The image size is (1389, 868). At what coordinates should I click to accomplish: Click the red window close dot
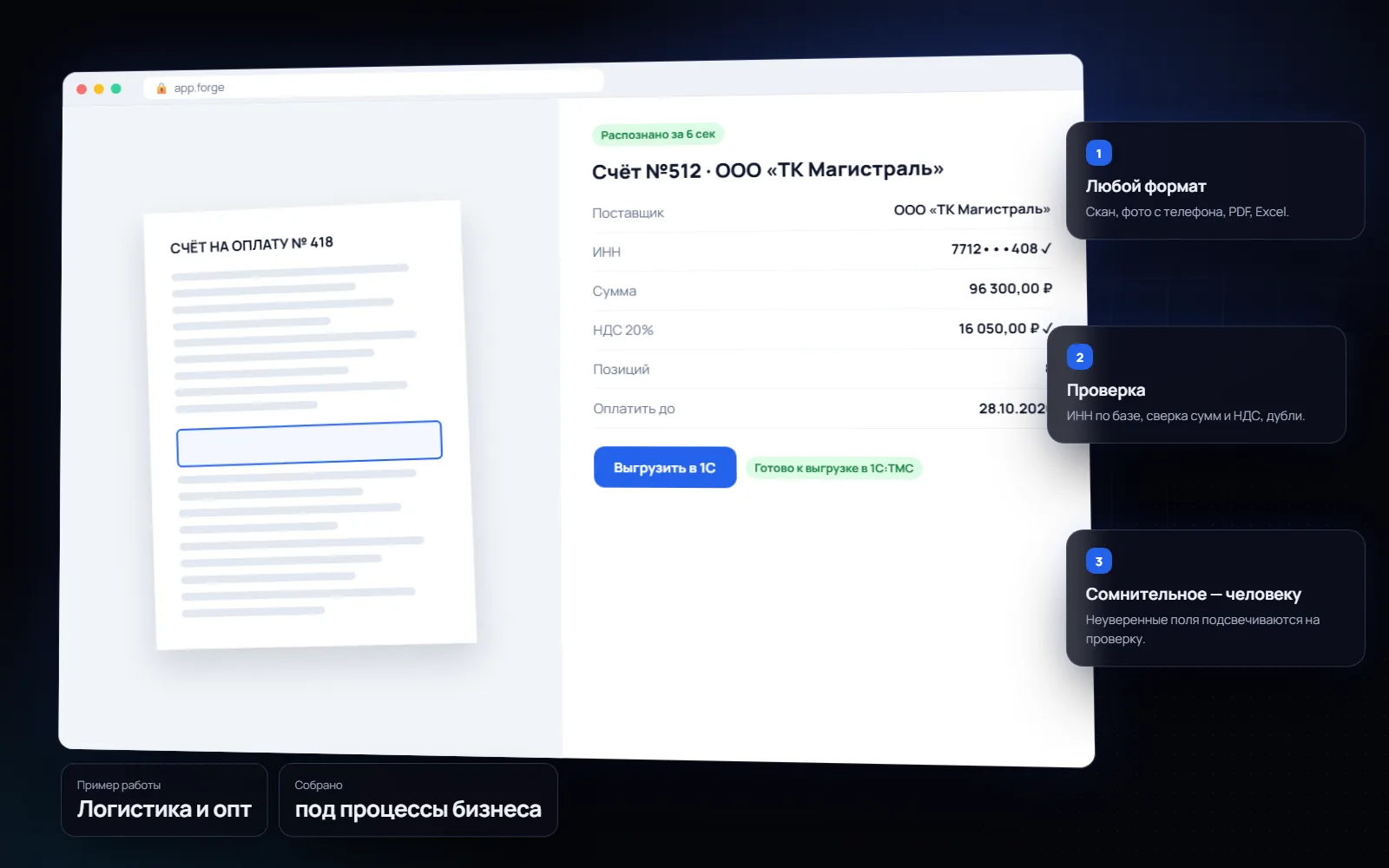[x=82, y=89]
